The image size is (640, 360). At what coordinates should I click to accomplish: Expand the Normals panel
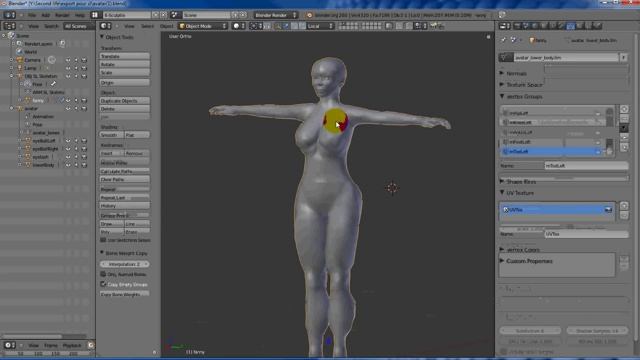(x=502, y=73)
